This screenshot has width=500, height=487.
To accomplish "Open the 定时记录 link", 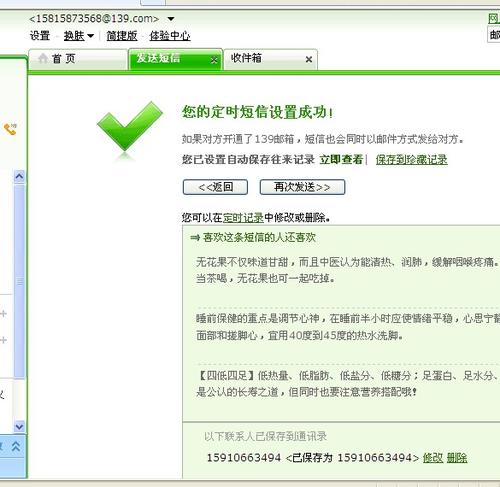I will click(x=243, y=218).
